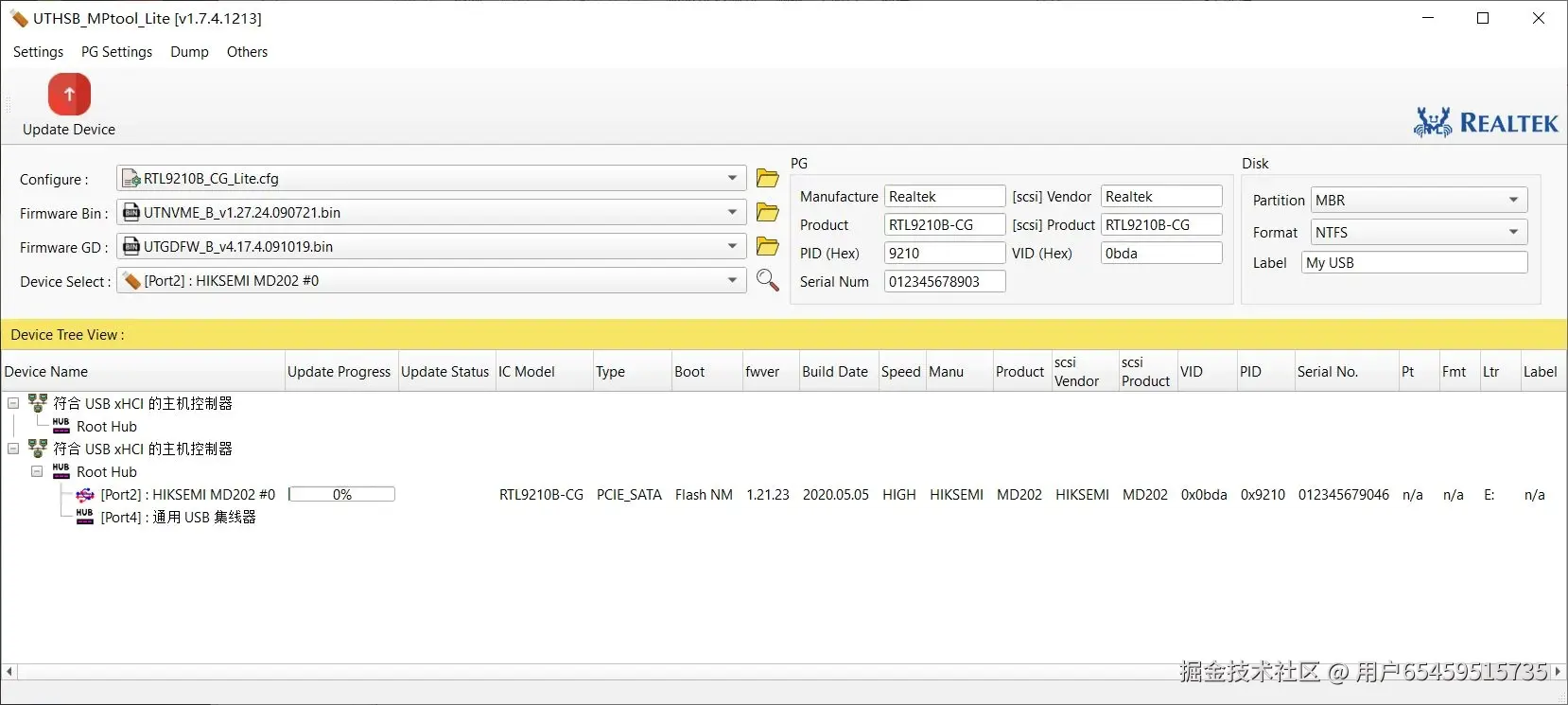This screenshot has height=705, width=1568.
Task: Open the Firmware Bin dropdown
Action: [732, 212]
